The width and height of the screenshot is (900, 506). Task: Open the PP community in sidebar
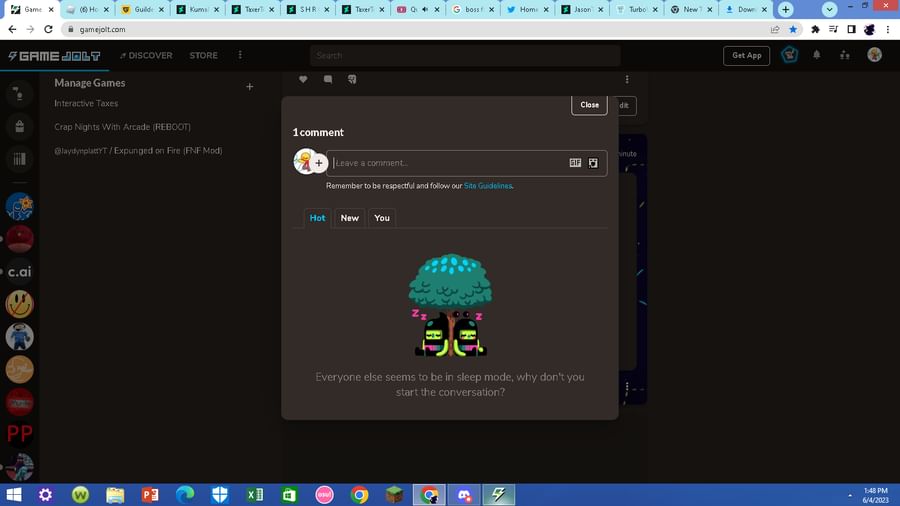click(20, 434)
